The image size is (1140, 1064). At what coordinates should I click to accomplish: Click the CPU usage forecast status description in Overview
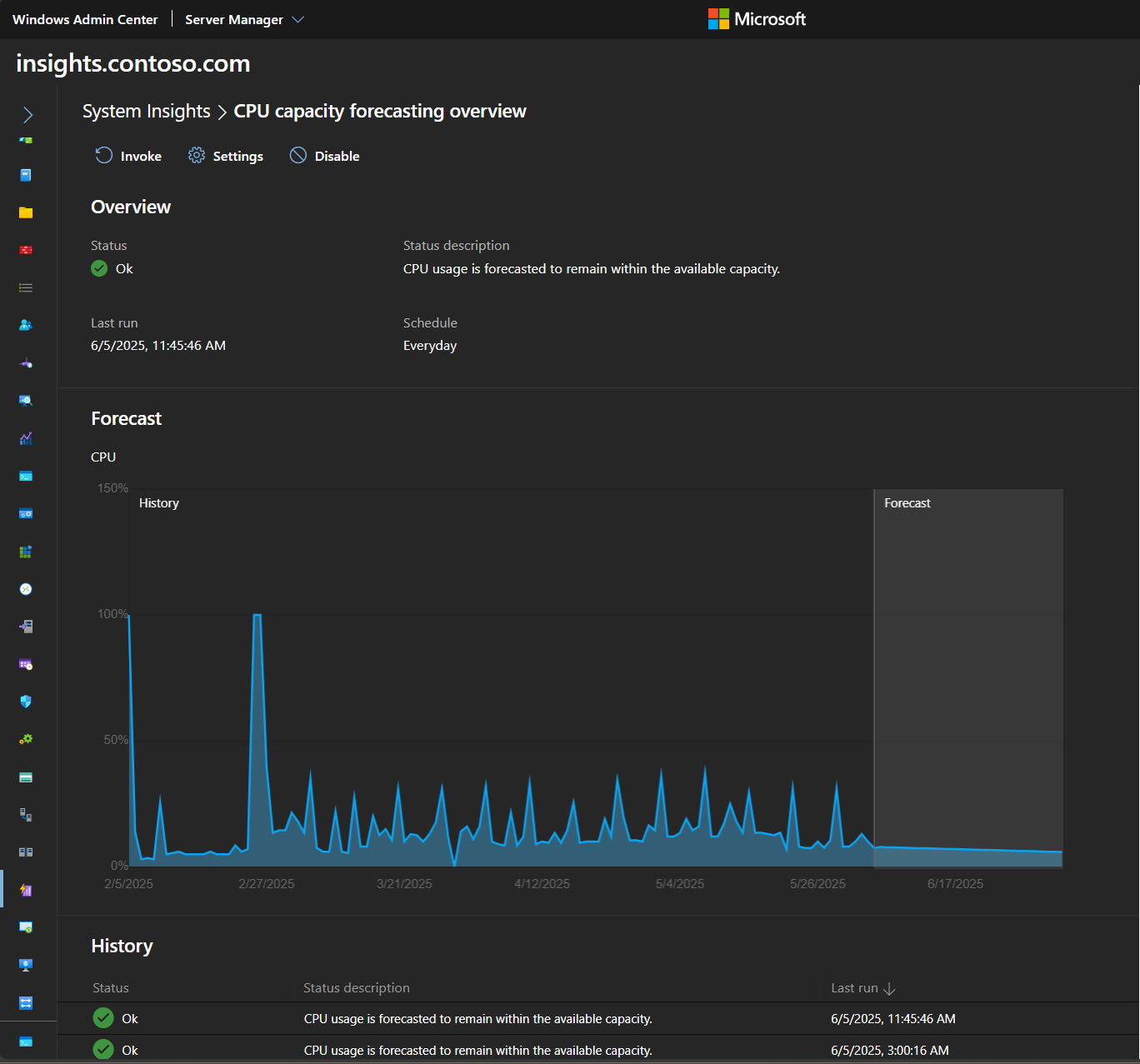click(592, 268)
